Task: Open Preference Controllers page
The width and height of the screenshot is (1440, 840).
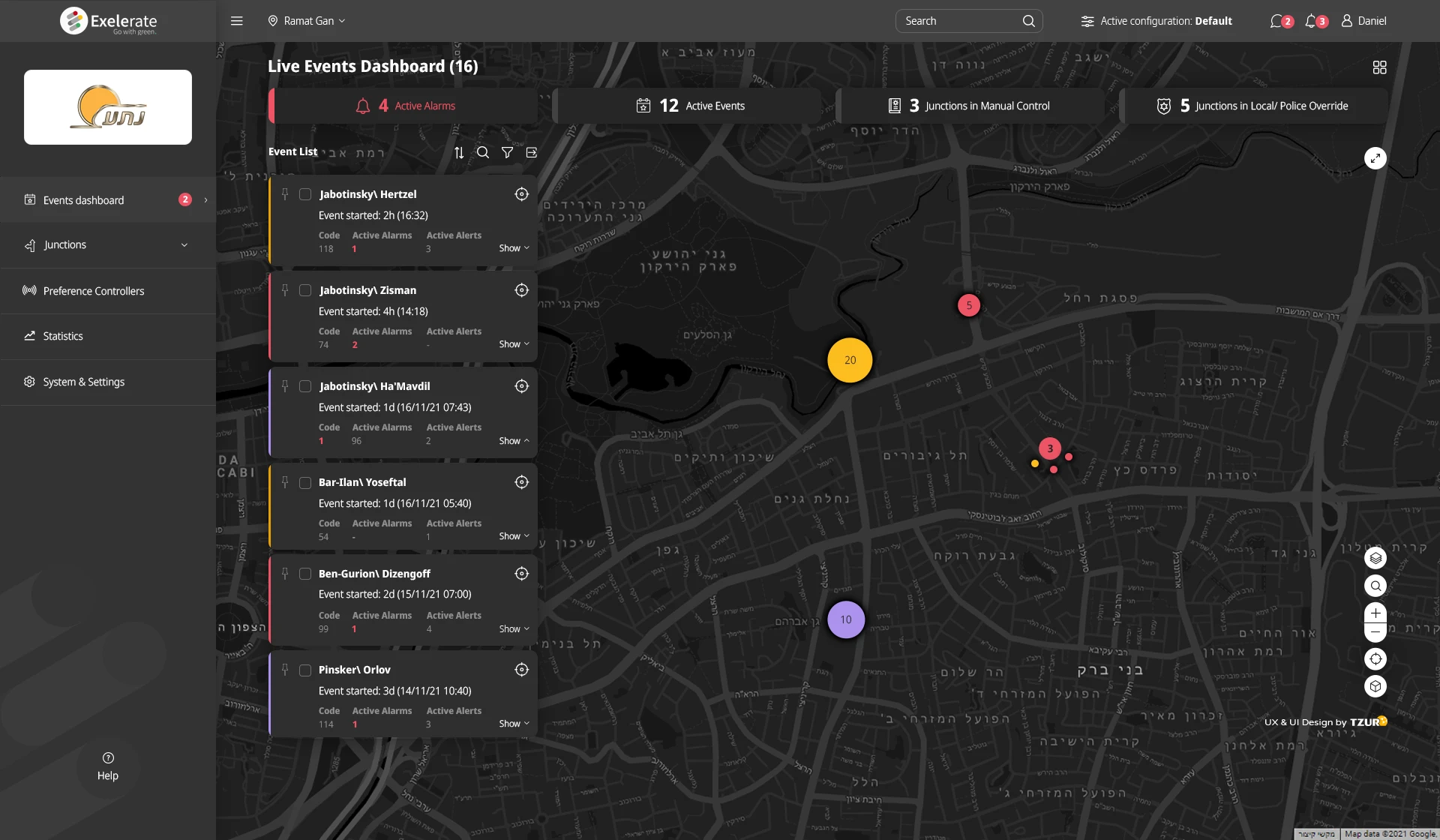Action: pyautogui.click(x=108, y=291)
